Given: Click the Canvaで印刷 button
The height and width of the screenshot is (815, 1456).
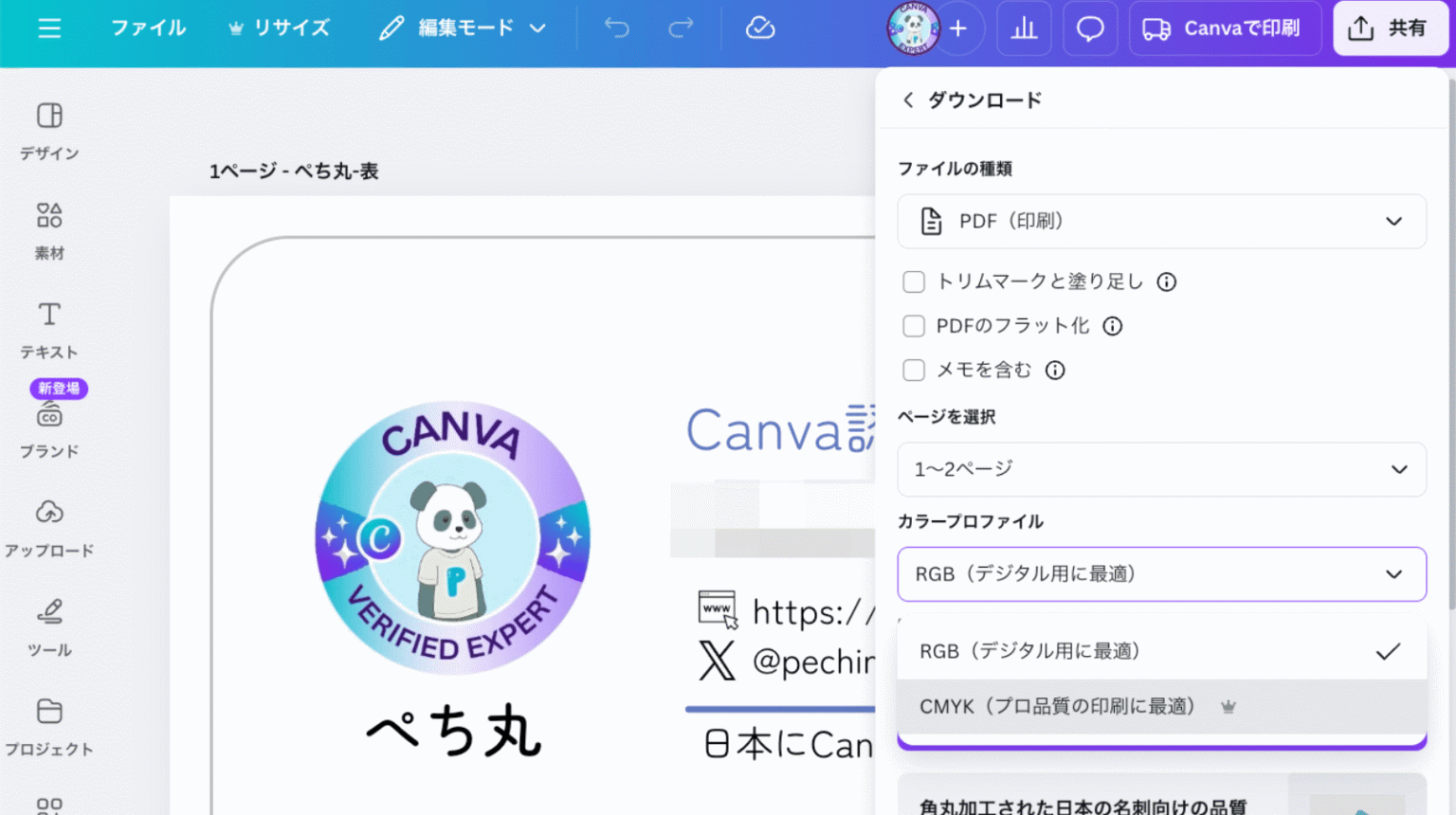Looking at the screenshot, I should tap(1225, 27).
